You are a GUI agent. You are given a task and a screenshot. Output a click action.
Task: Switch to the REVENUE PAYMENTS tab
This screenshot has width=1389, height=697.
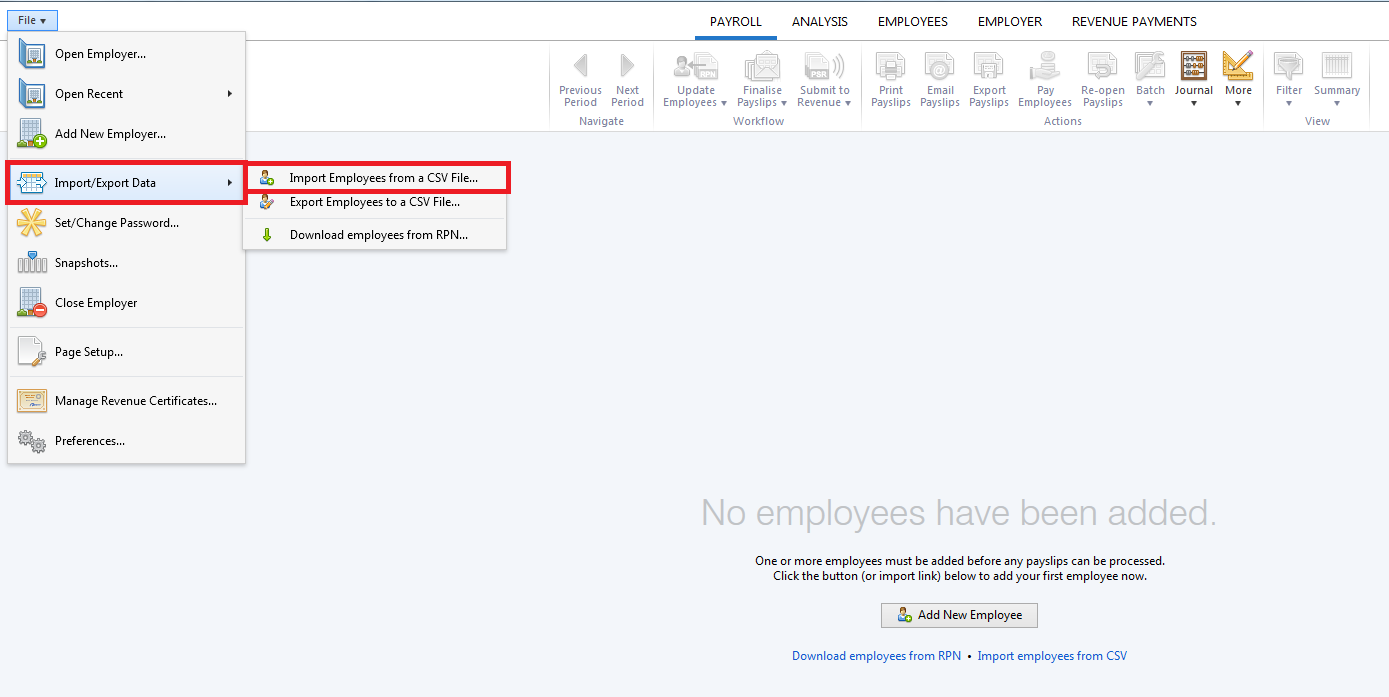coord(1134,21)
